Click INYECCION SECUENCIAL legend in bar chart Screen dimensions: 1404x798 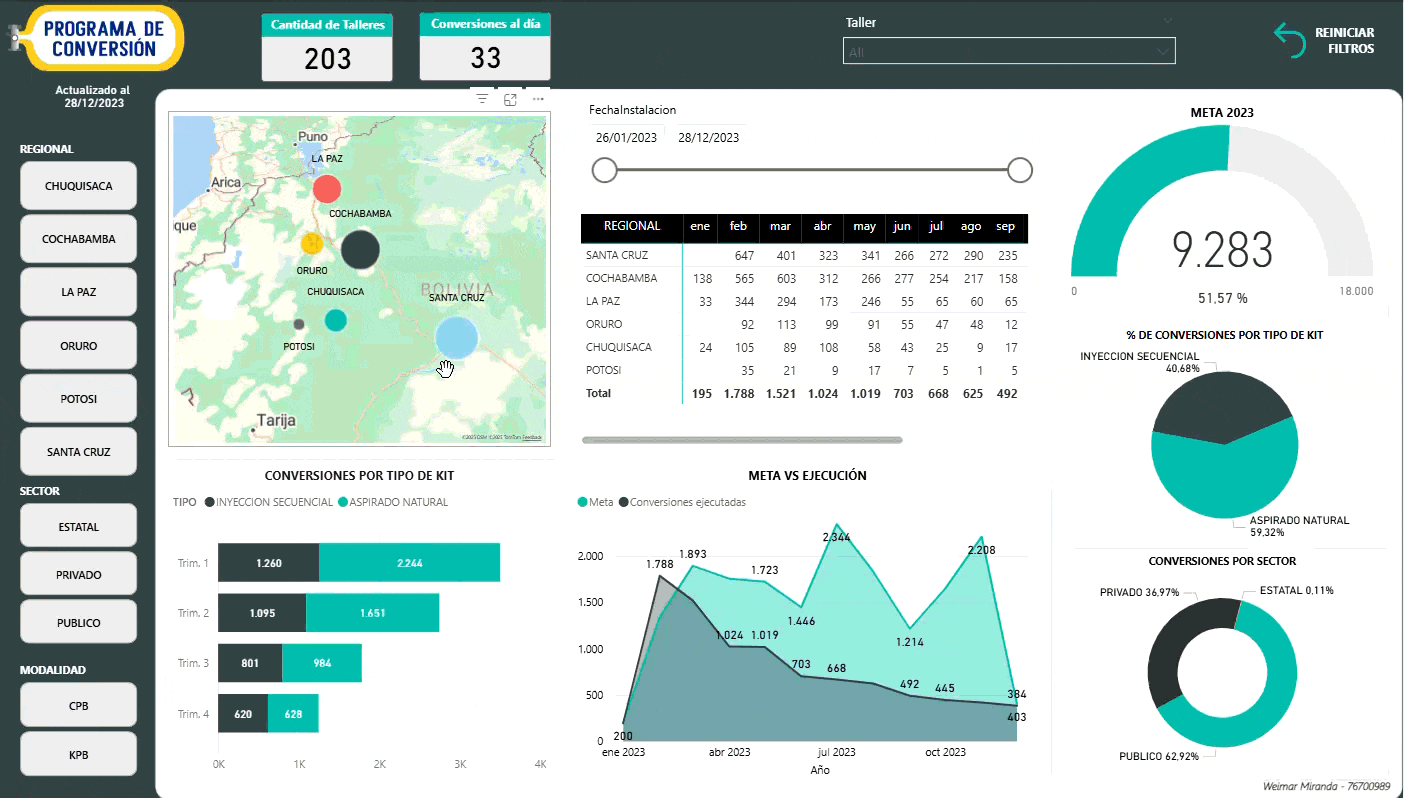pos(268,502)
